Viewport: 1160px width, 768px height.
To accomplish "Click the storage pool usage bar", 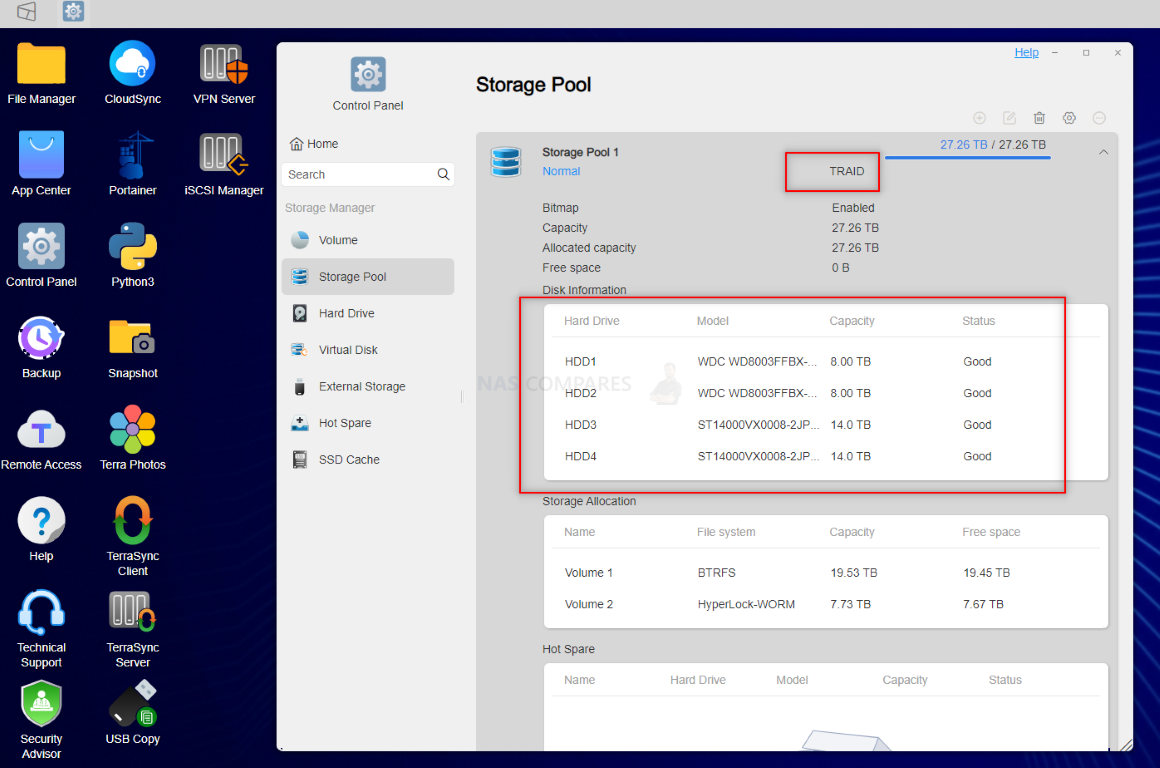I will [968, 158].
